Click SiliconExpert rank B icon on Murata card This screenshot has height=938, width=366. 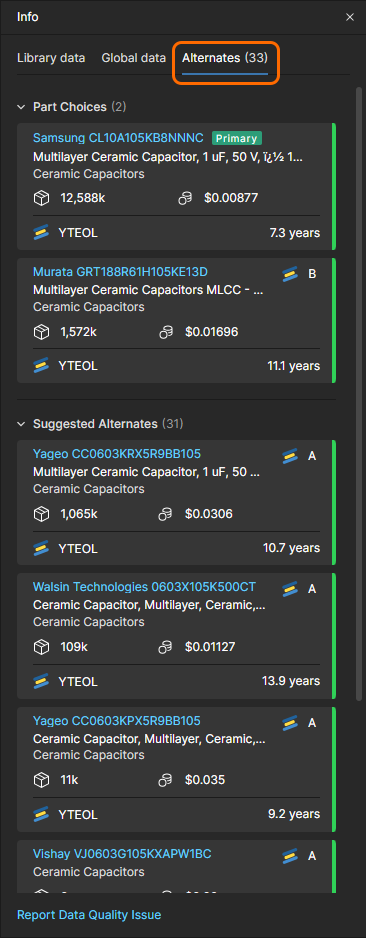(x=290, y=274)
